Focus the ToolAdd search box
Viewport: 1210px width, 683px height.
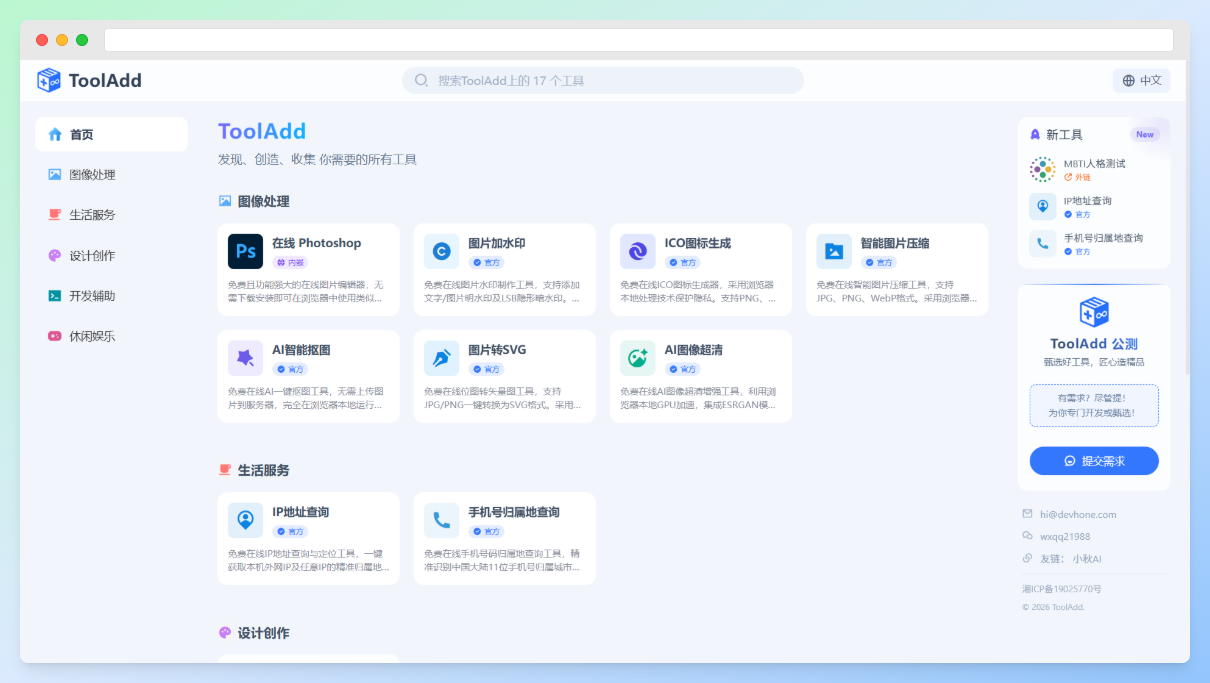pyautogui.click(x=603, y=81)
